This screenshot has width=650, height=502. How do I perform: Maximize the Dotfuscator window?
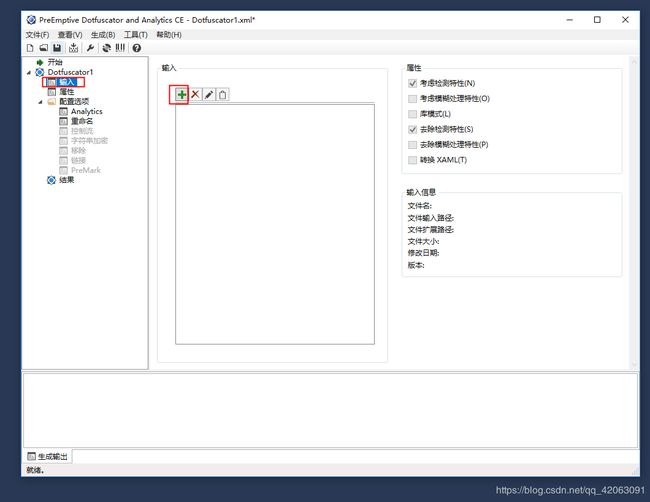coord(597,20)
